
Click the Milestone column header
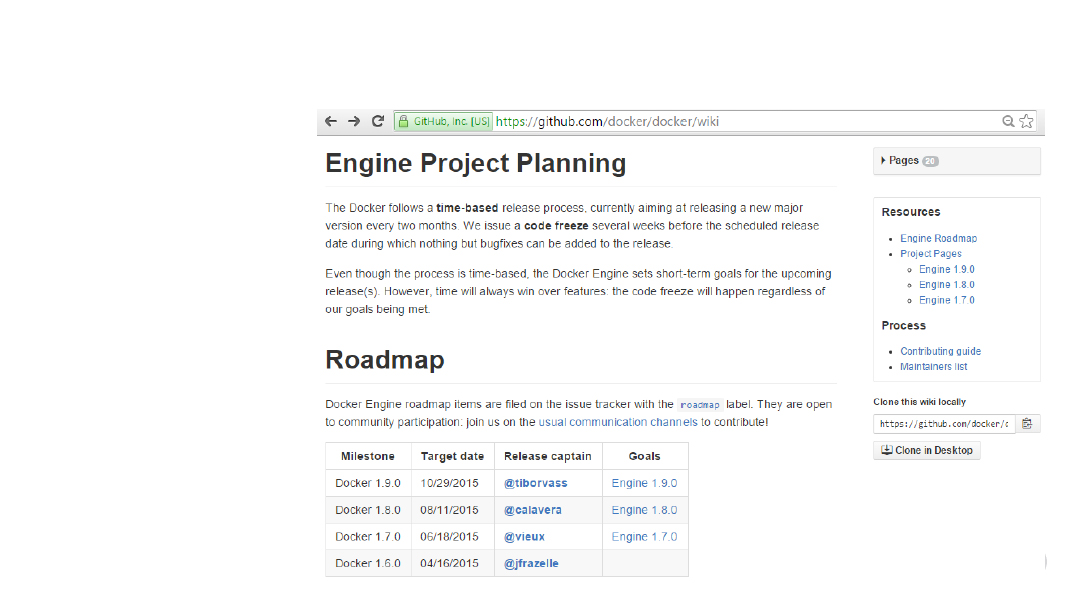[368, 456]
